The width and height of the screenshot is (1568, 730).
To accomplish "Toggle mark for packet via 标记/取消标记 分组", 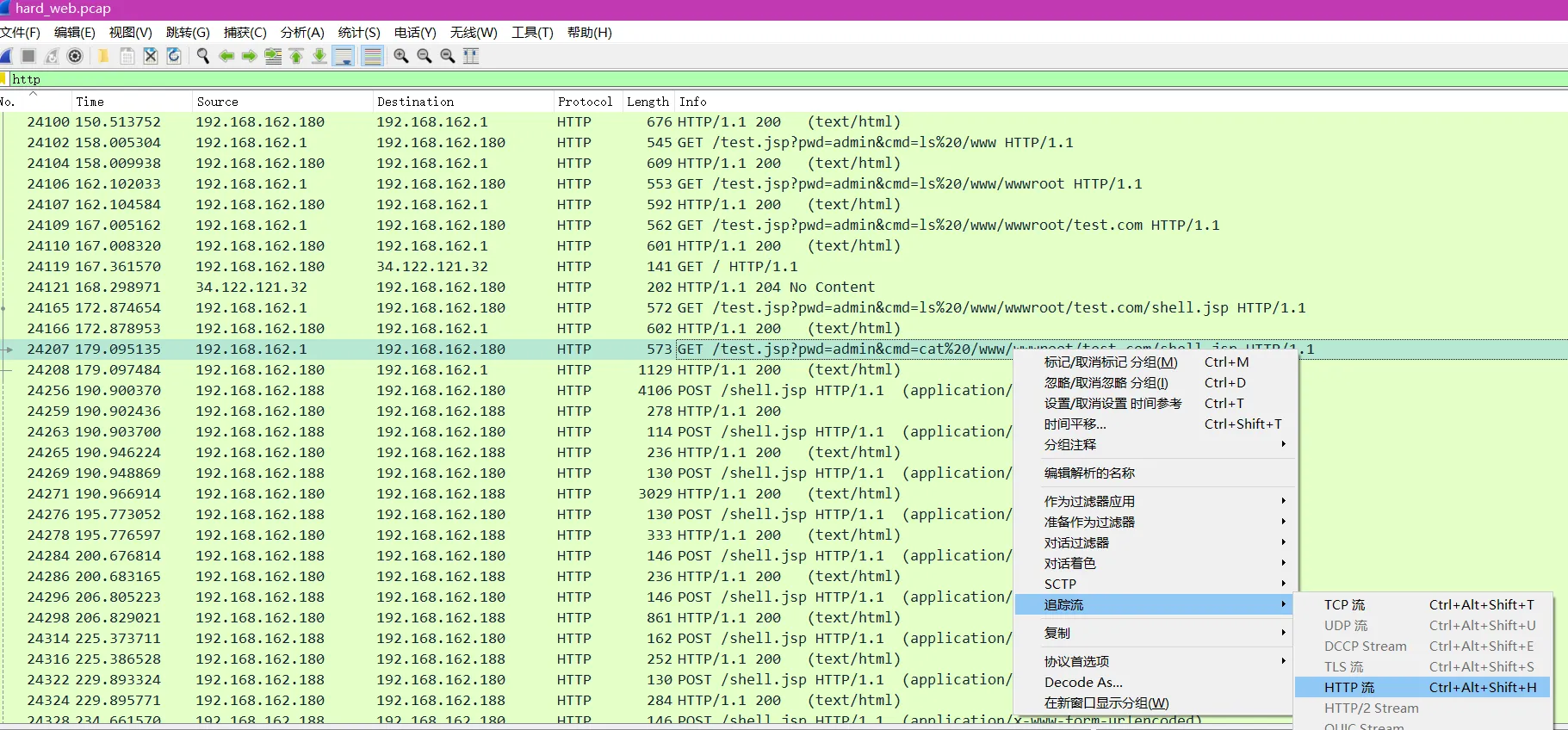I will pos(1110,362).
